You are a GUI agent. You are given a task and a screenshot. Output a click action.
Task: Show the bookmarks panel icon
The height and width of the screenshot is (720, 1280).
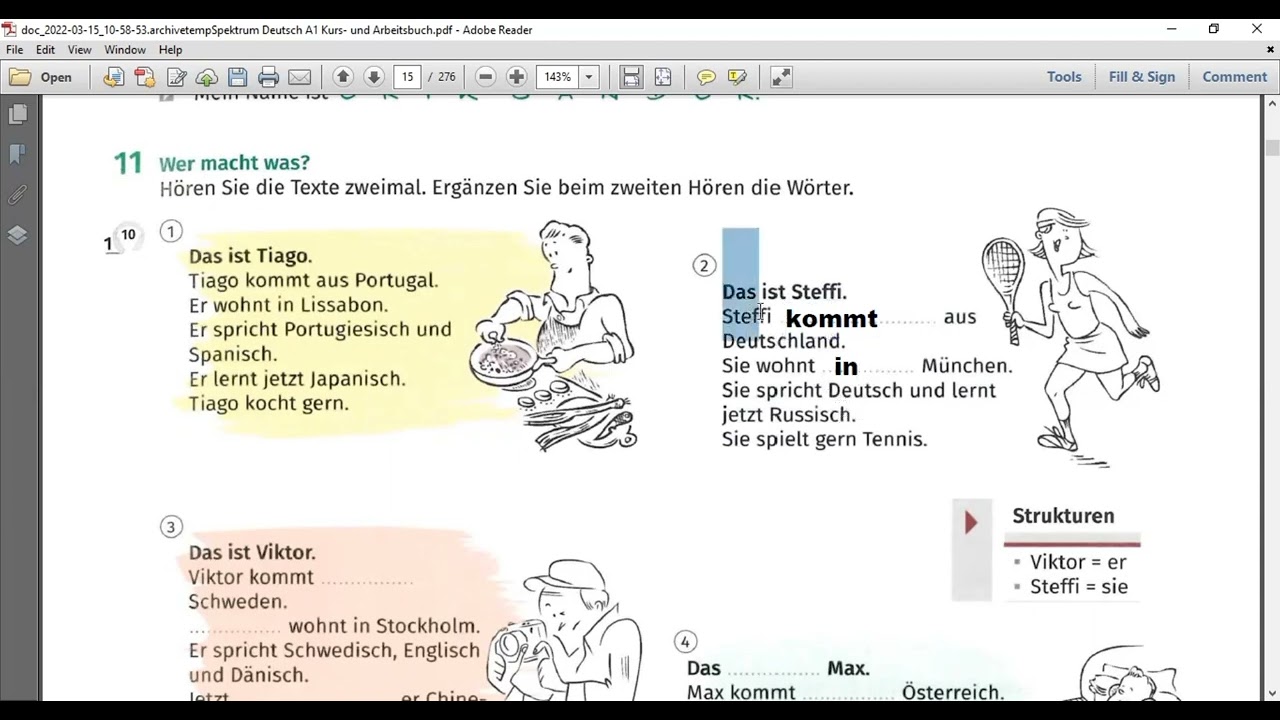pyautogui.click(x=17, y=154)
